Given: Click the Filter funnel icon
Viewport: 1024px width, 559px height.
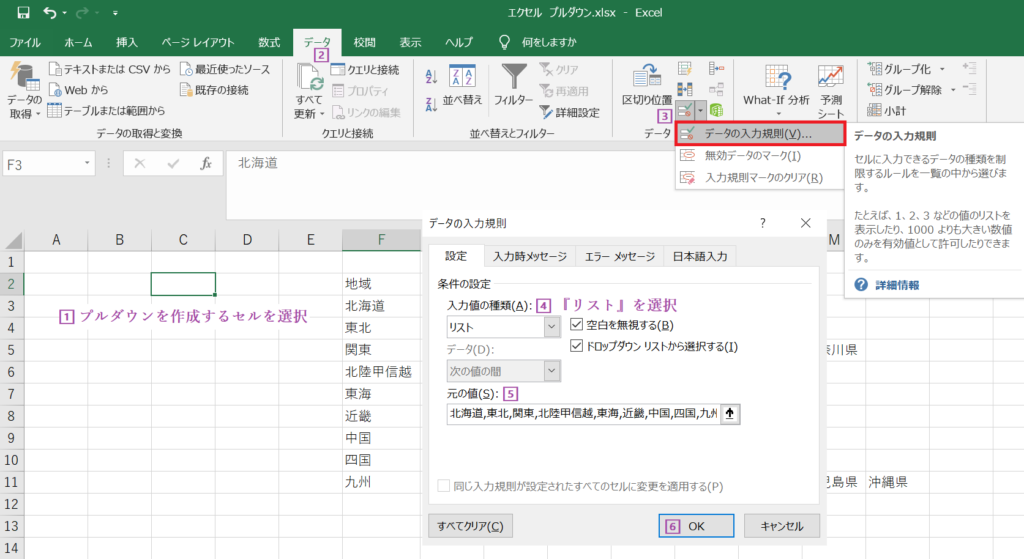Looking at the screenshot, I should click(x=513, y=76).
